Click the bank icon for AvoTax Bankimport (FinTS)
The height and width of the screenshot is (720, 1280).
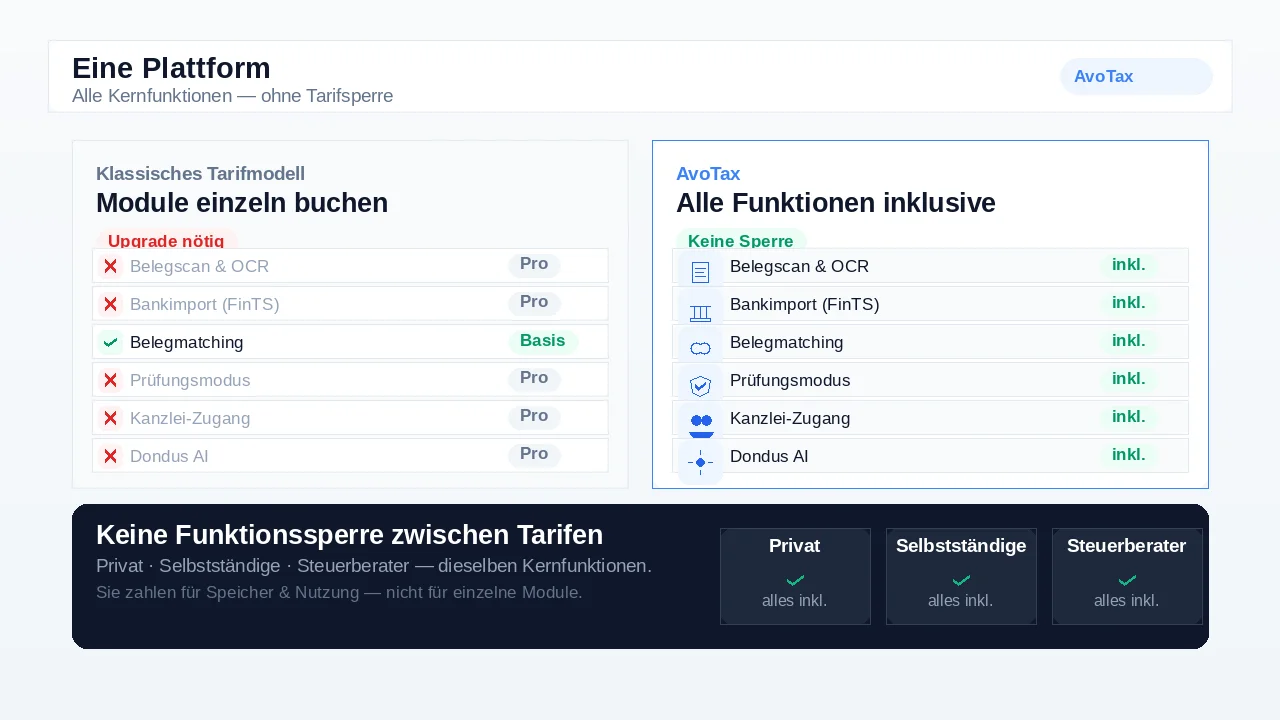[x=700, y=313]
